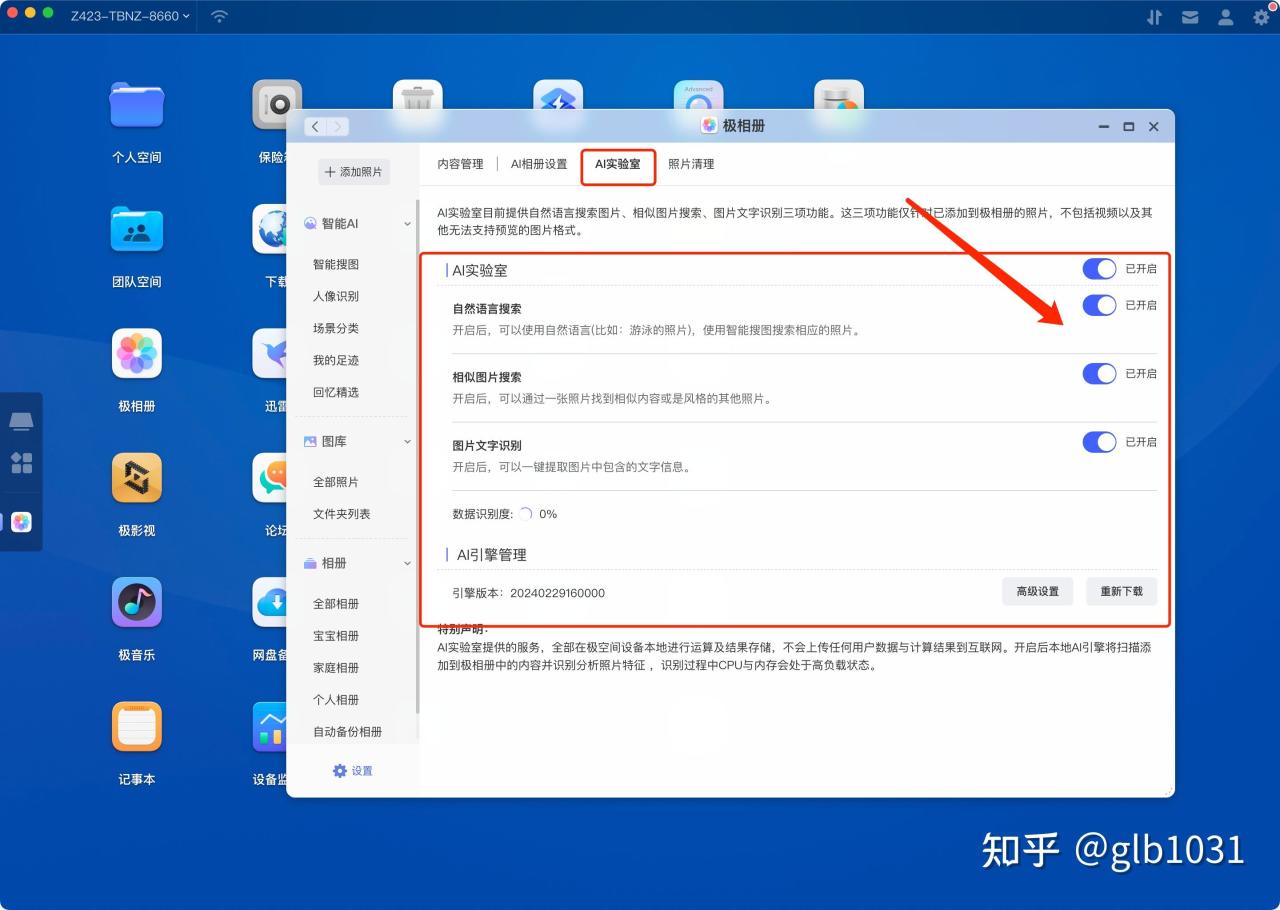
Task: Click the 数据识别度 progress indicator
Action: click(527, 513)
